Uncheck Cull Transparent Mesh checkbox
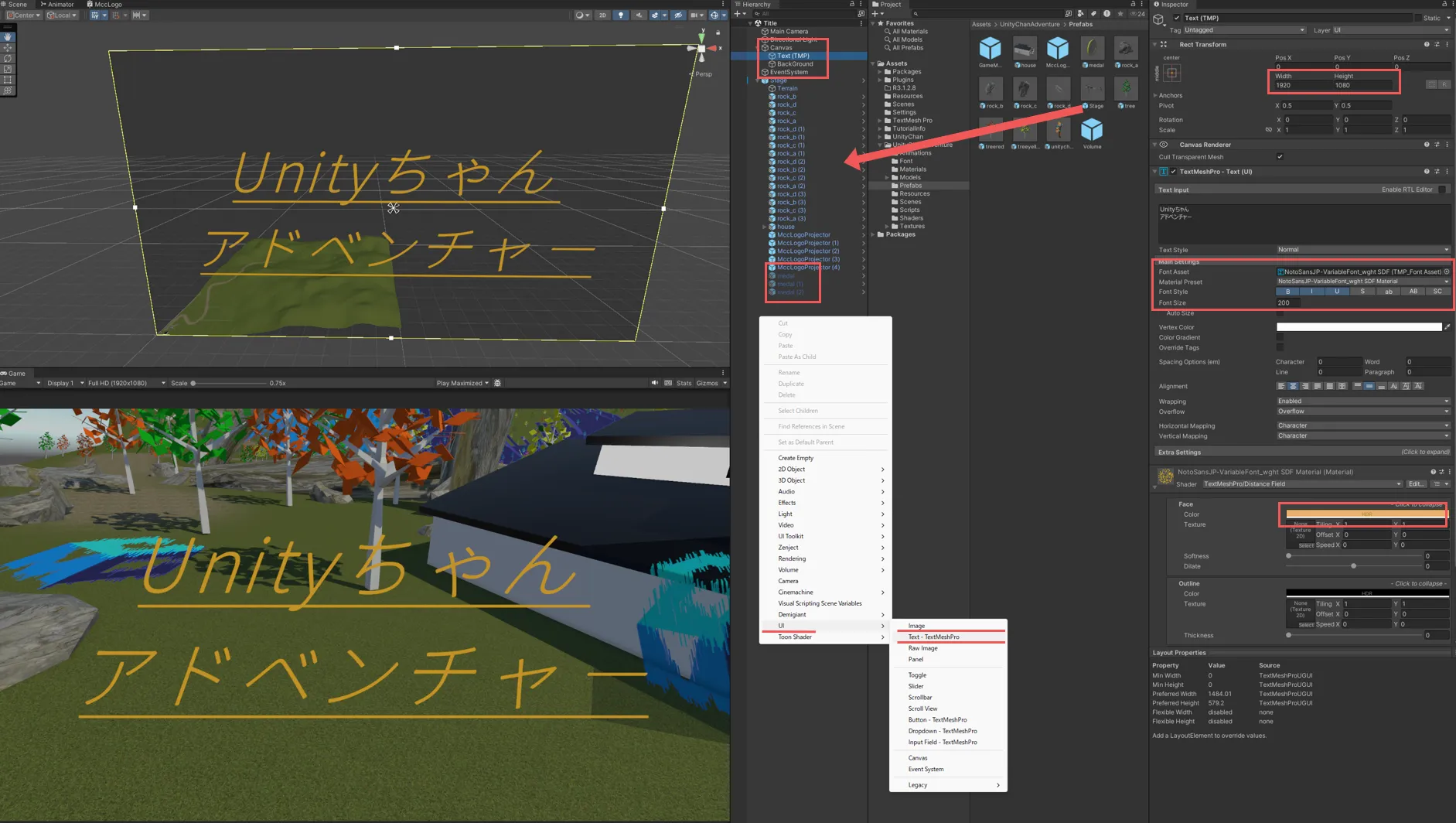 pyautogui.click(x=1280, y=157)
